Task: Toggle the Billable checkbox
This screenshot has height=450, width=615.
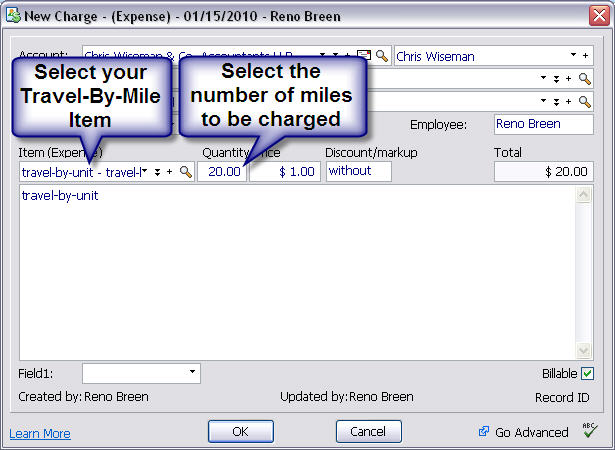Action: pos(587,374)
